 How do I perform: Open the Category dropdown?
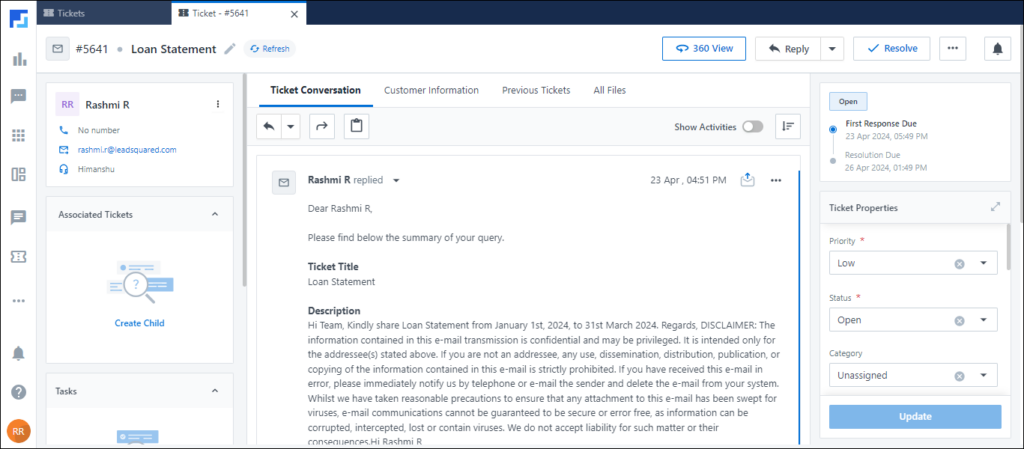coord(984,376)
